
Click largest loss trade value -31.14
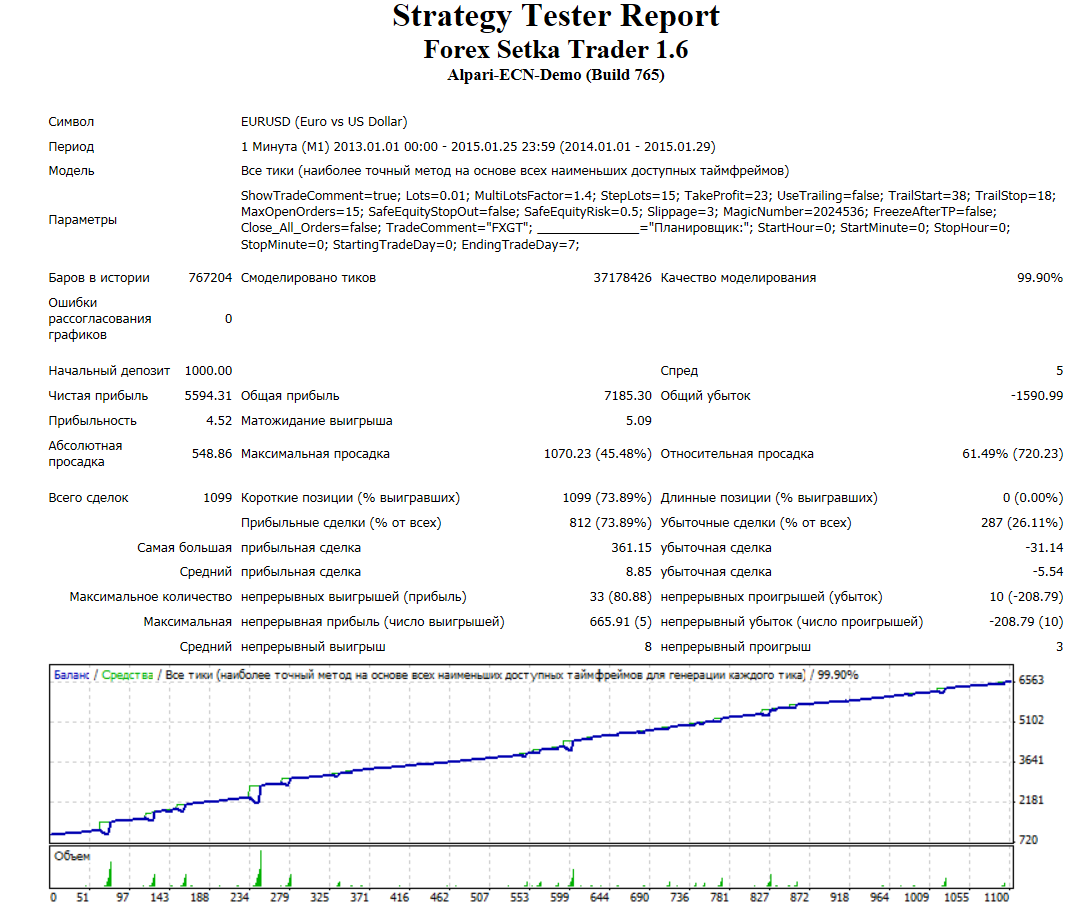tap(1044, 548)
